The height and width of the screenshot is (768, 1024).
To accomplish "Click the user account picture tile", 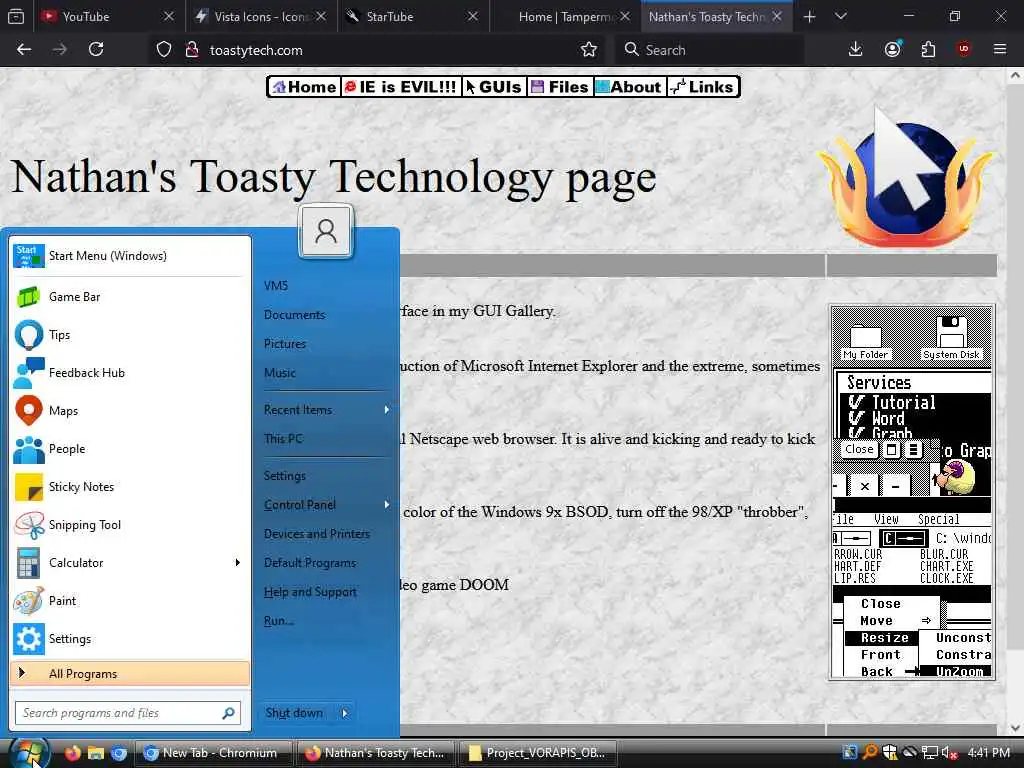I will click(x=326, y=231).
